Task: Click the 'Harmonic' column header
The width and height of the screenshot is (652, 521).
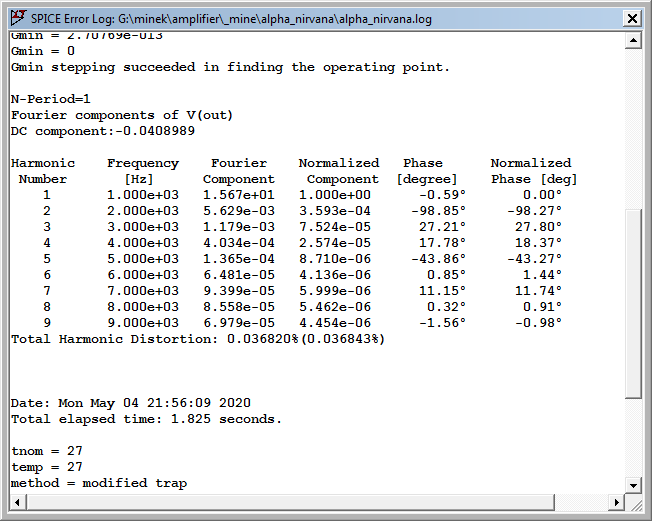Action: [x=43, y=163]
